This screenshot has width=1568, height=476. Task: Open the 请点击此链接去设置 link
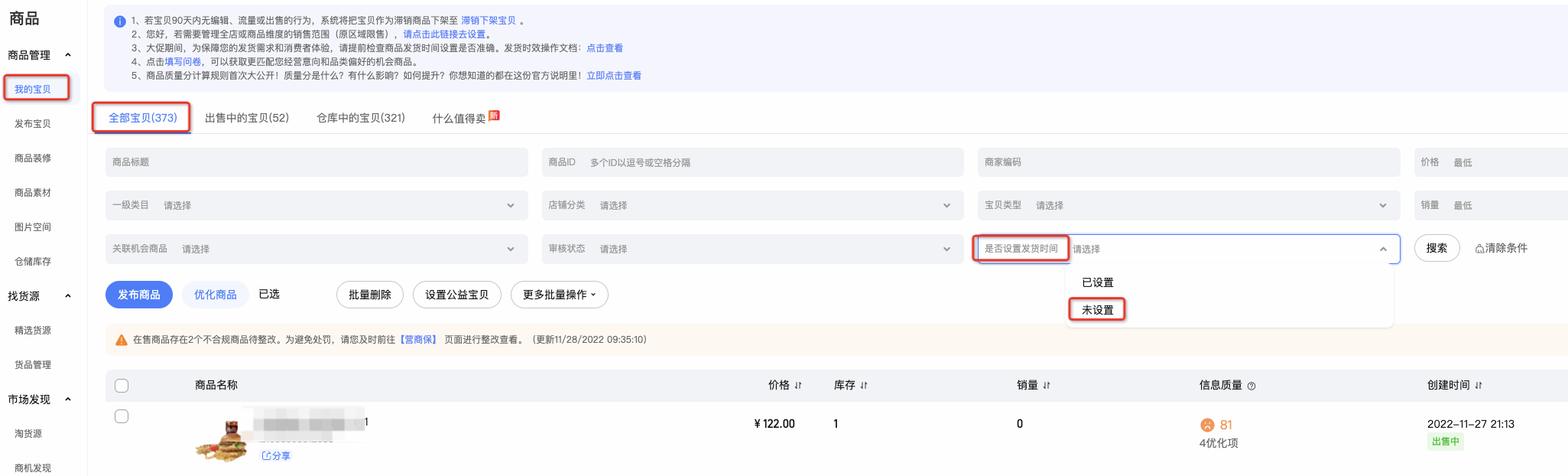pyautogui.click(x=444, y=34)
